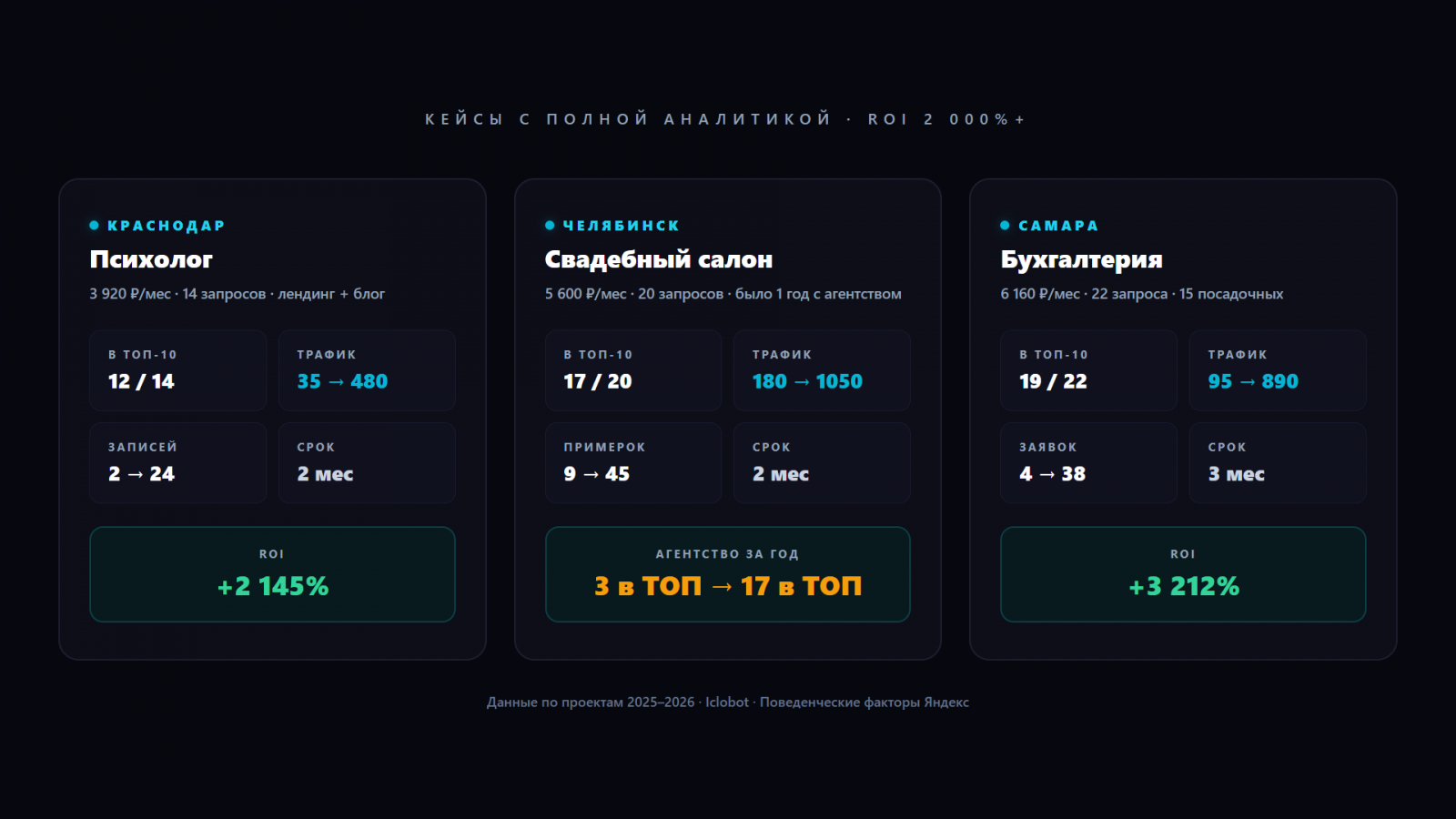Select the 17 / 20 top-10 tile
Image resolution: width=1456 pixels, height=819 pixels.
tap(633, 370)
